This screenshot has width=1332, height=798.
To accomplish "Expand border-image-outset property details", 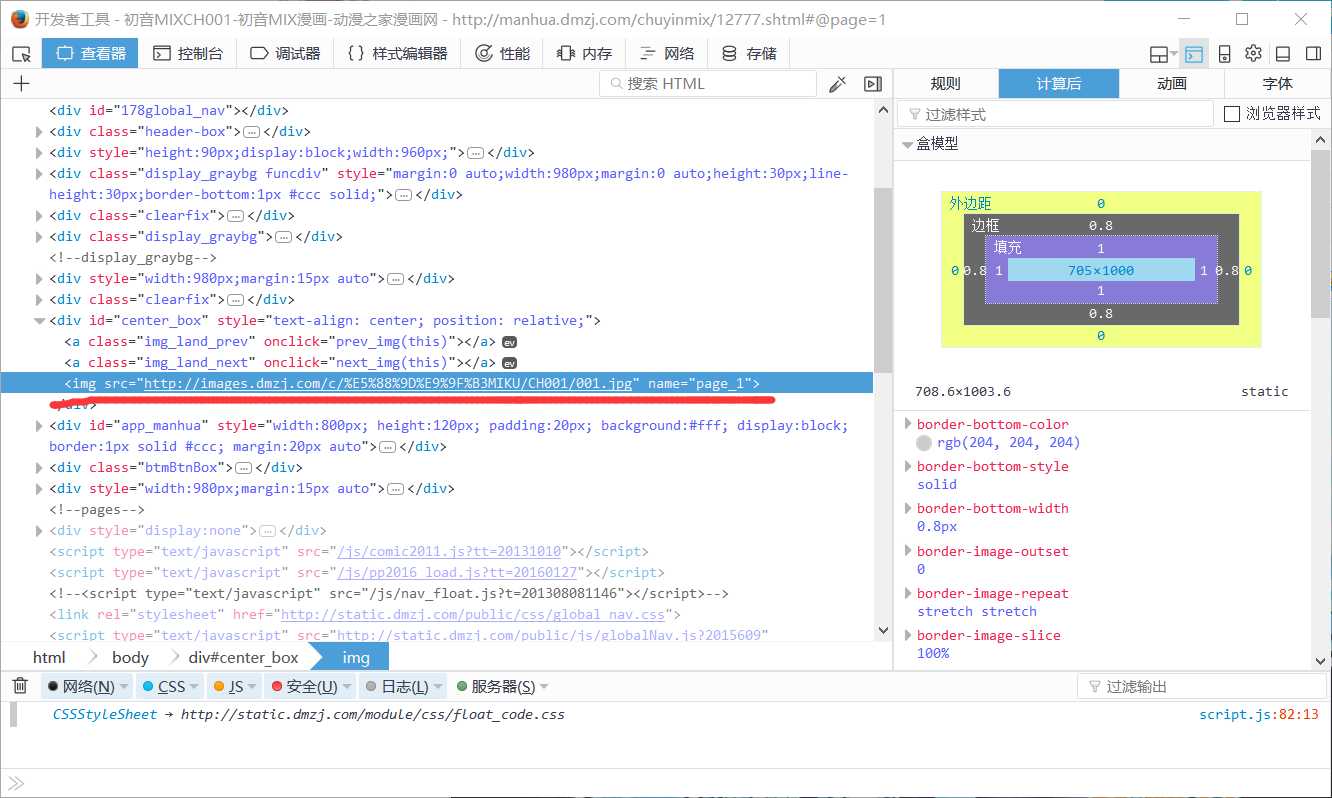I will 908,552.
